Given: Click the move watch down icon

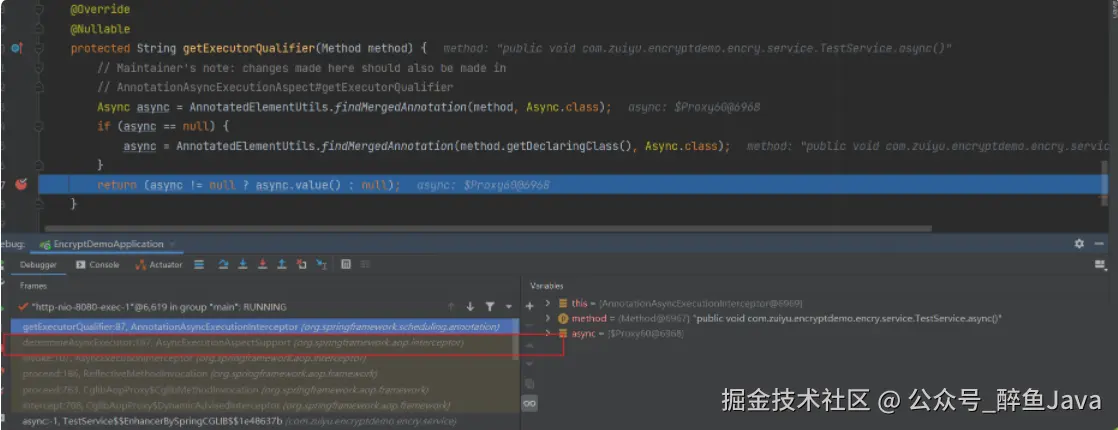Looking at the screenshot, I should [529, 364].
